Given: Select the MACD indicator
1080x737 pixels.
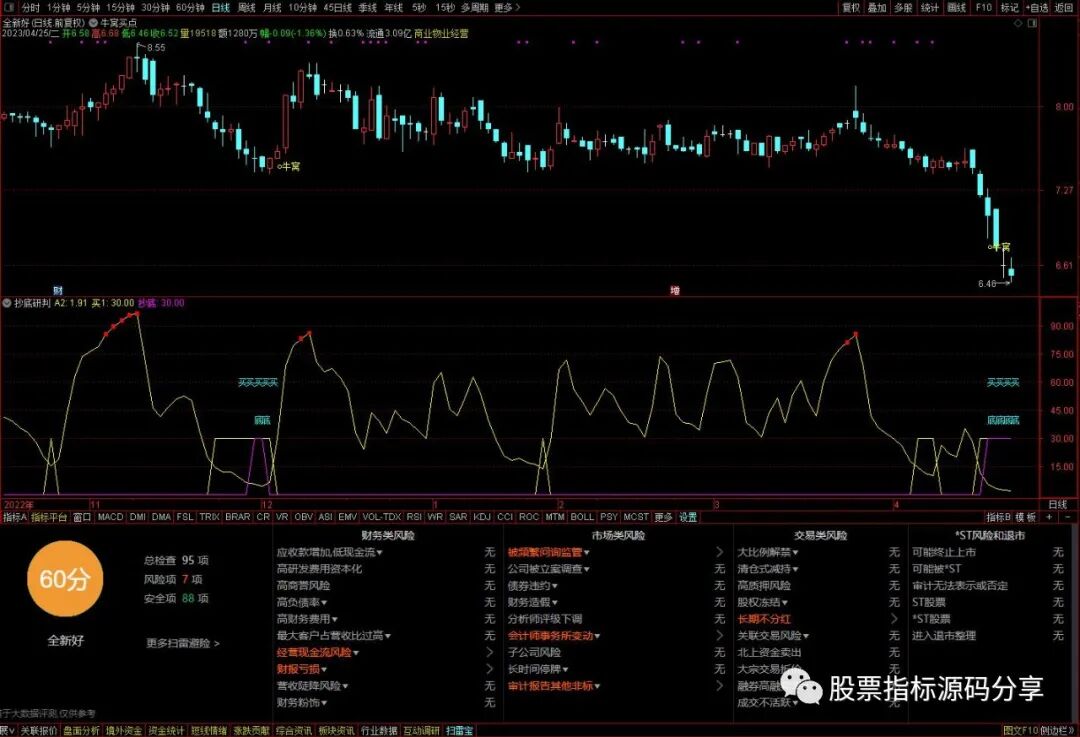Looking at the screenshot, I should pyautogui.click(x=110, y=517).
